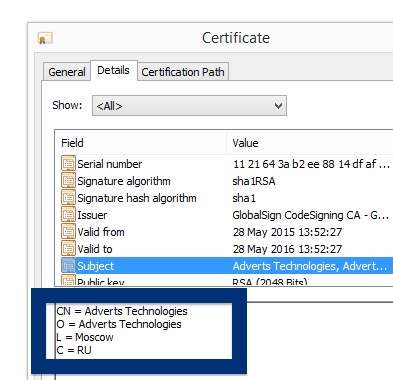This screenshot has height=380, width=393.
Task: Click the GlobalSign CodeSigning CA value
Action: [311, 215]
